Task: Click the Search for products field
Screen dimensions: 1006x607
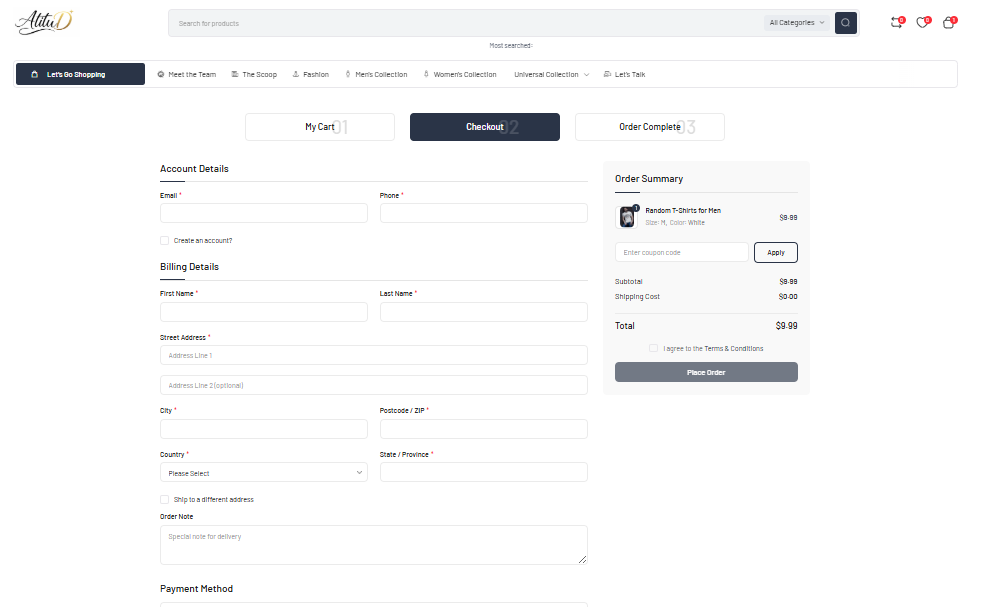Action: pyautogui.click(x=466, y=23)
